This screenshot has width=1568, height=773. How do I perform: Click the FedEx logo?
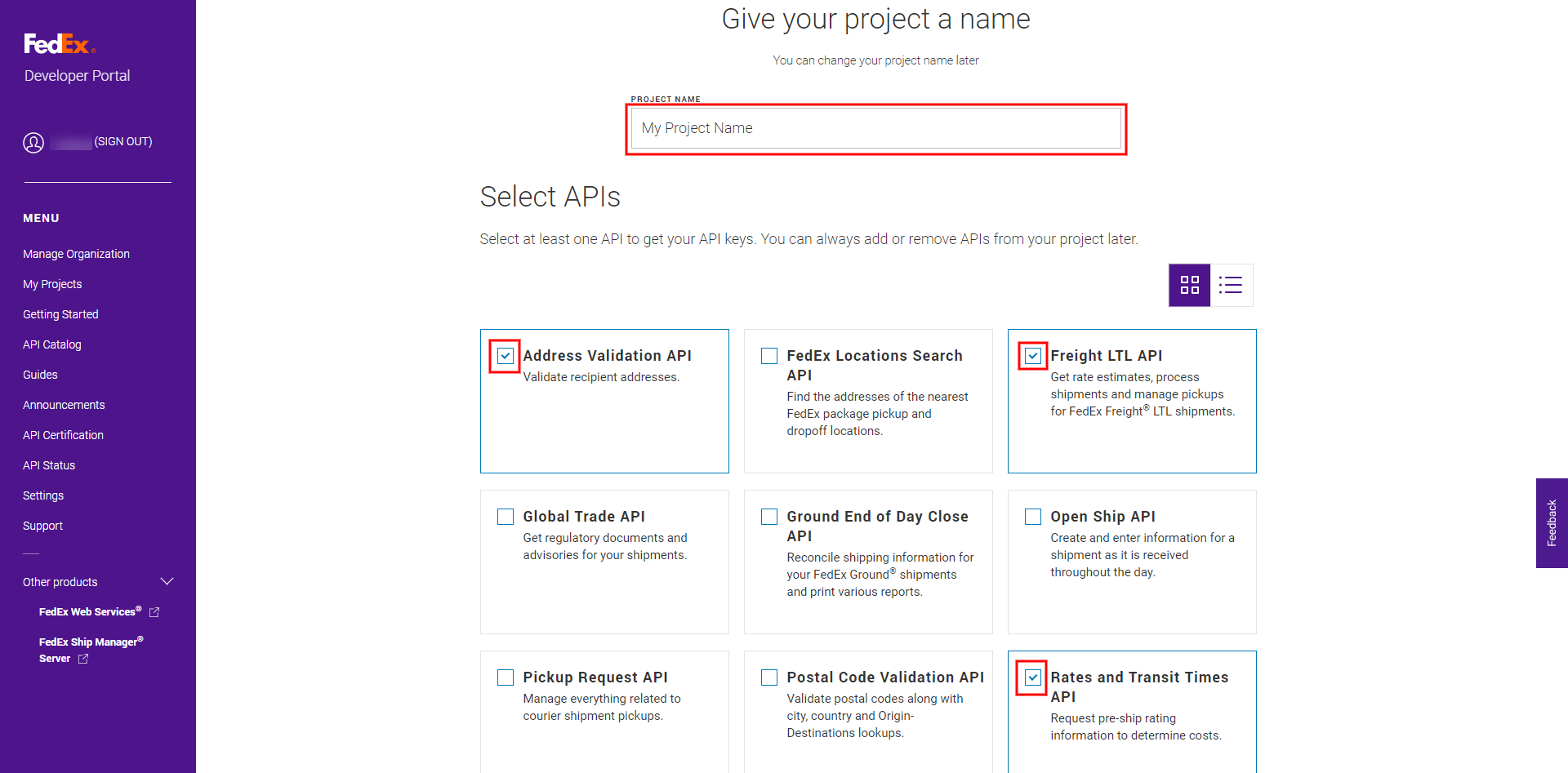59,44
